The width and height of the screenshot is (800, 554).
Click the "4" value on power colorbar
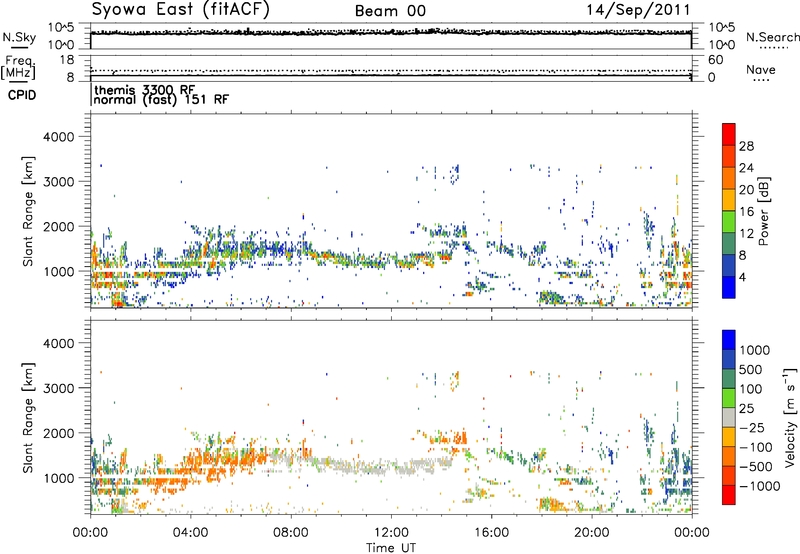[742, 278]
